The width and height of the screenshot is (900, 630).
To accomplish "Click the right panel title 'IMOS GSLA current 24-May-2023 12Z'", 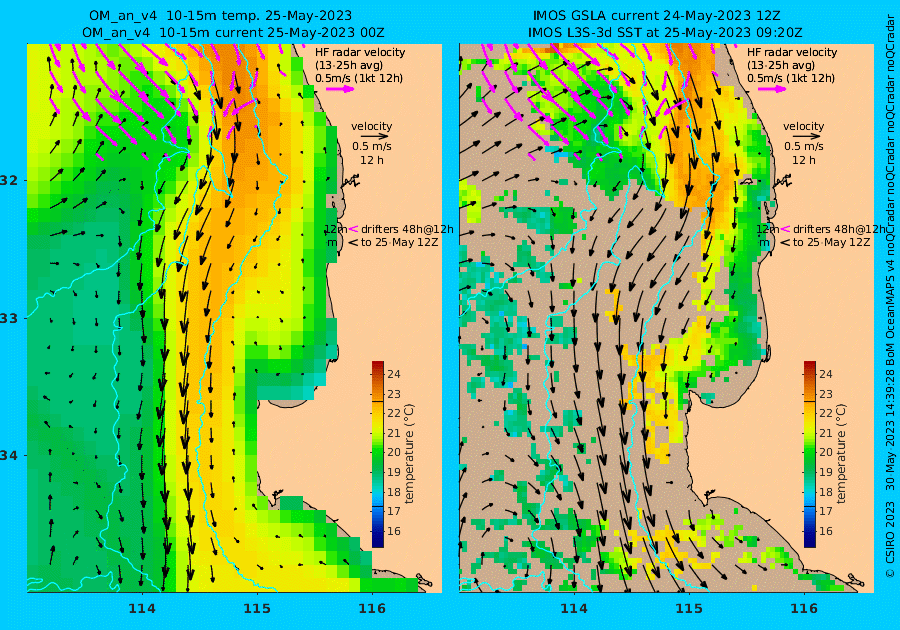I will 656,15.
